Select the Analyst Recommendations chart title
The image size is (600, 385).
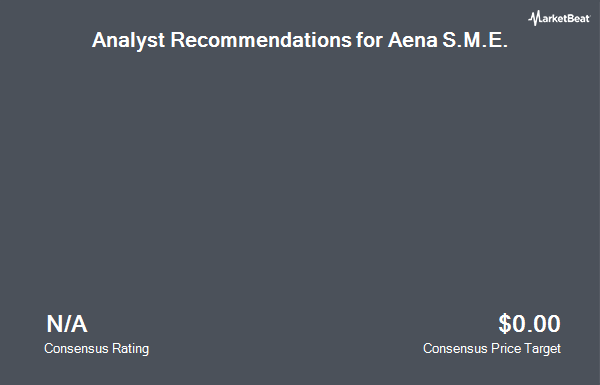[x=300, y=40]
